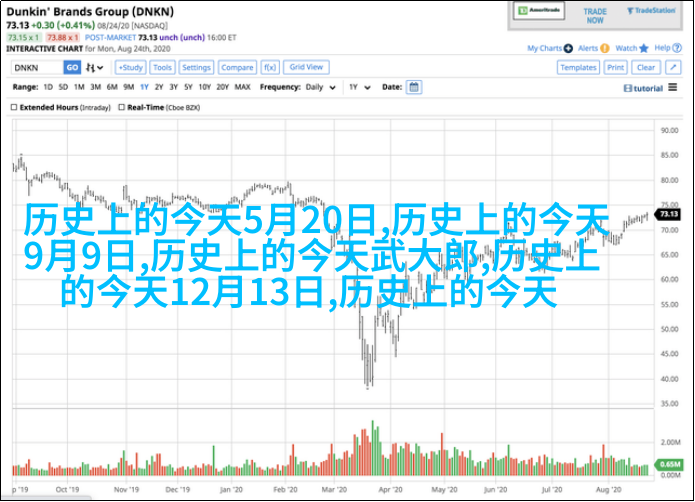Click the Alerts bell icon
This screenshot has height=502, width=695.
click(604, 48)
